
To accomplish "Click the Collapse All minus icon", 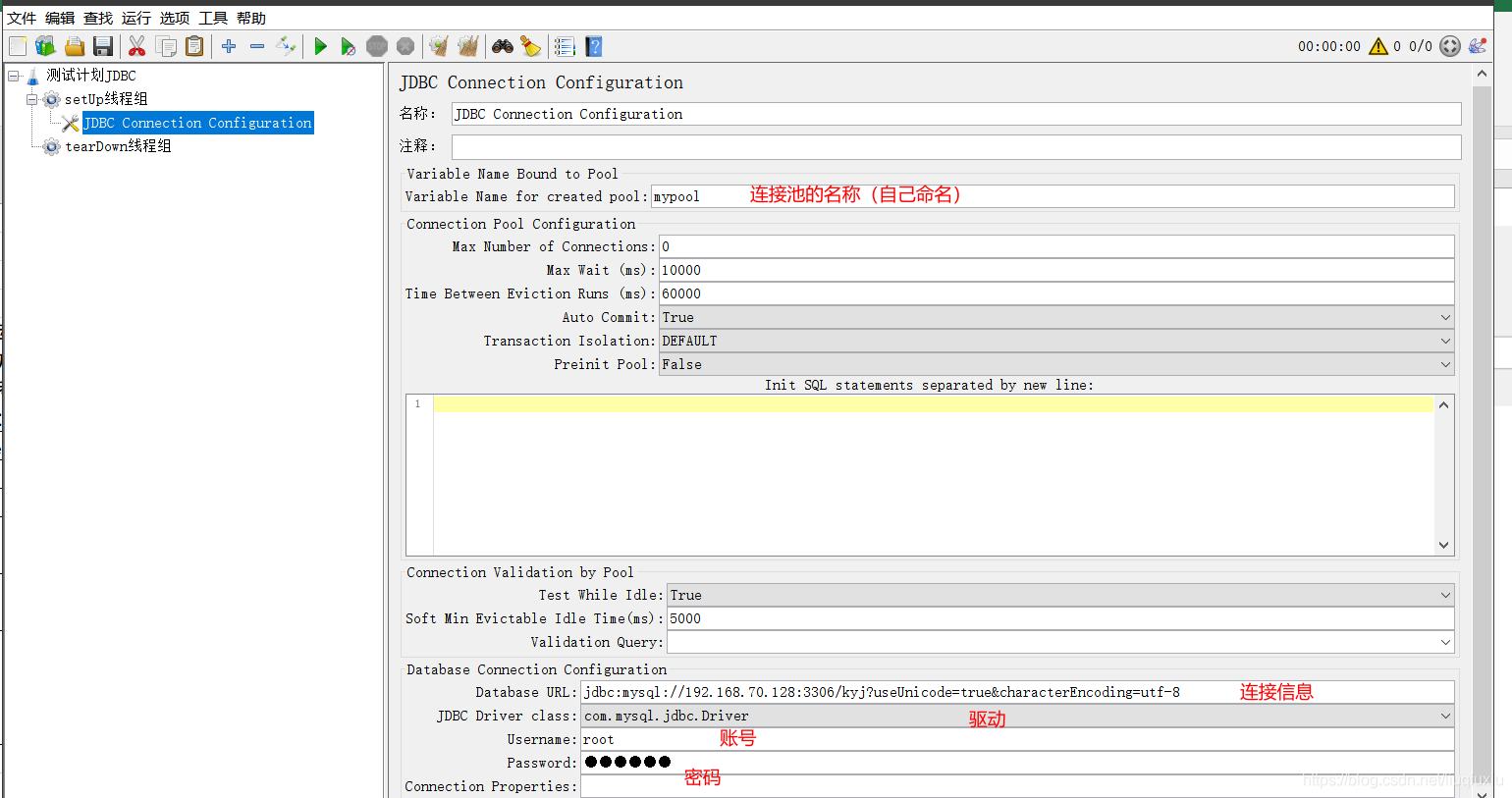I will pos(257,46).
